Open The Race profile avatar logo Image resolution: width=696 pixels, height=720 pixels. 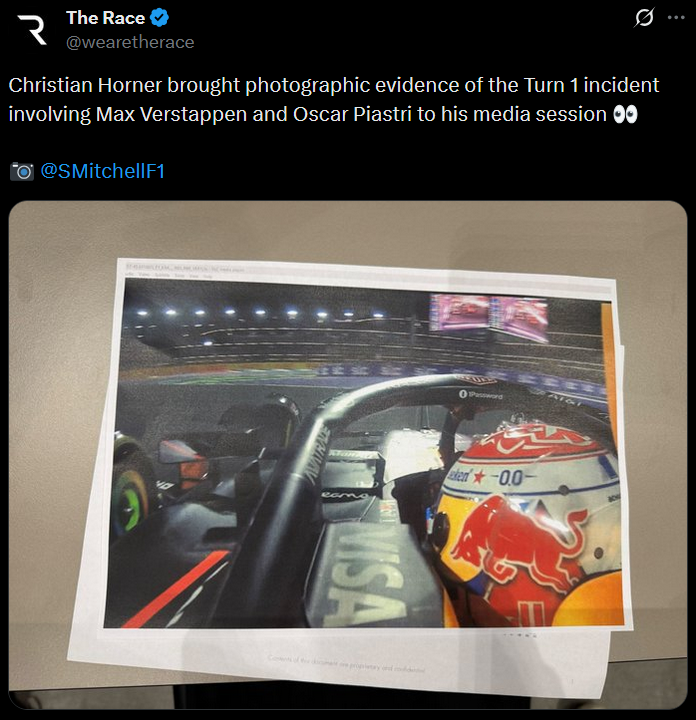[32, 30]
